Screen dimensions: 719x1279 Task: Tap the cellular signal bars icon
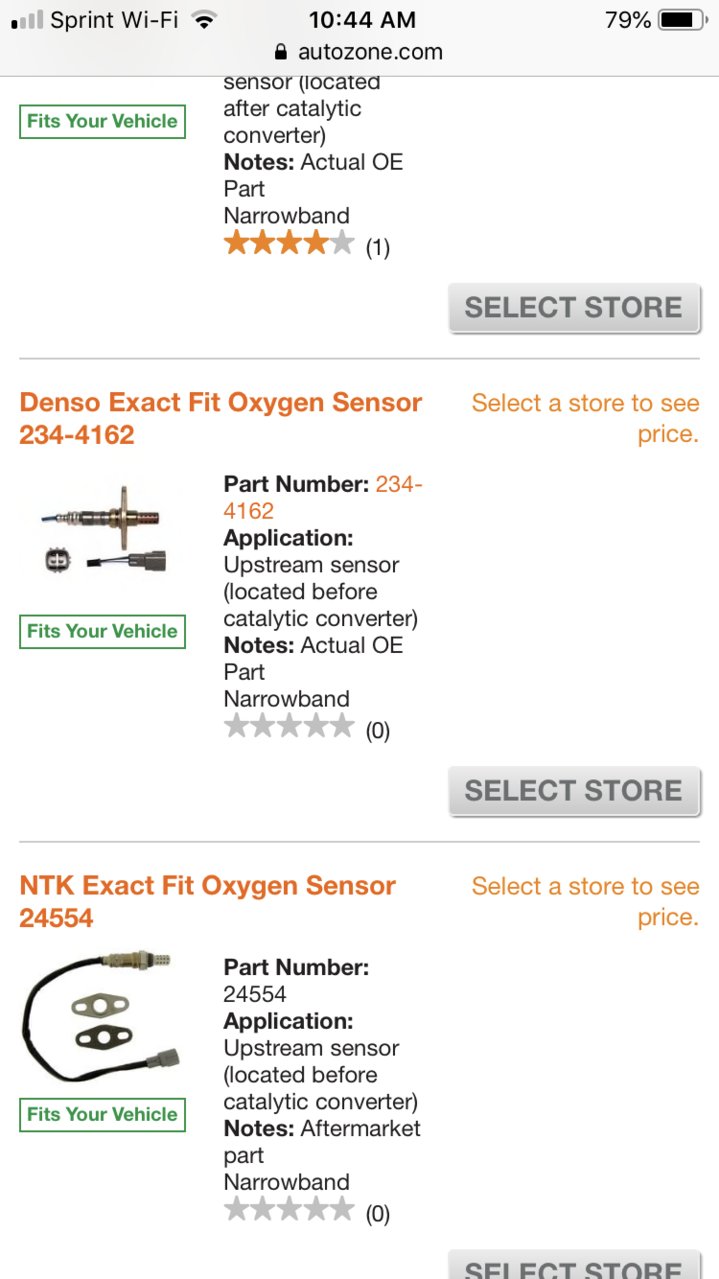[27, 20]
